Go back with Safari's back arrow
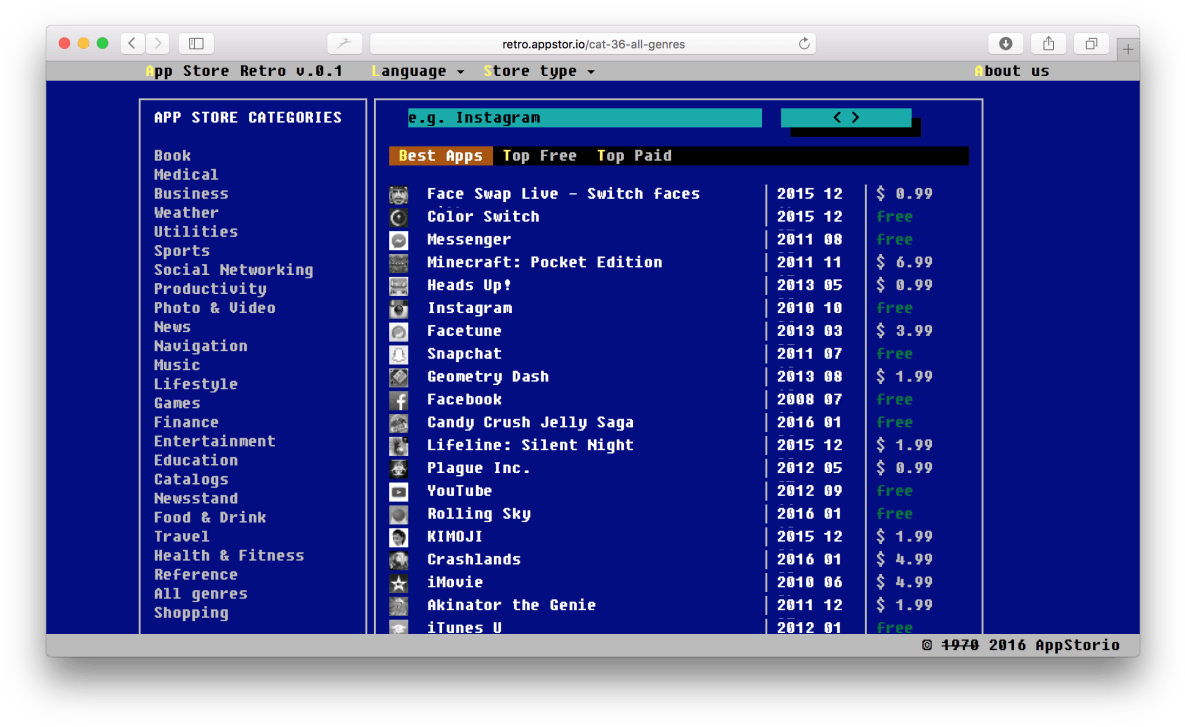The image size is (1185, 727). tap(132, 44)
